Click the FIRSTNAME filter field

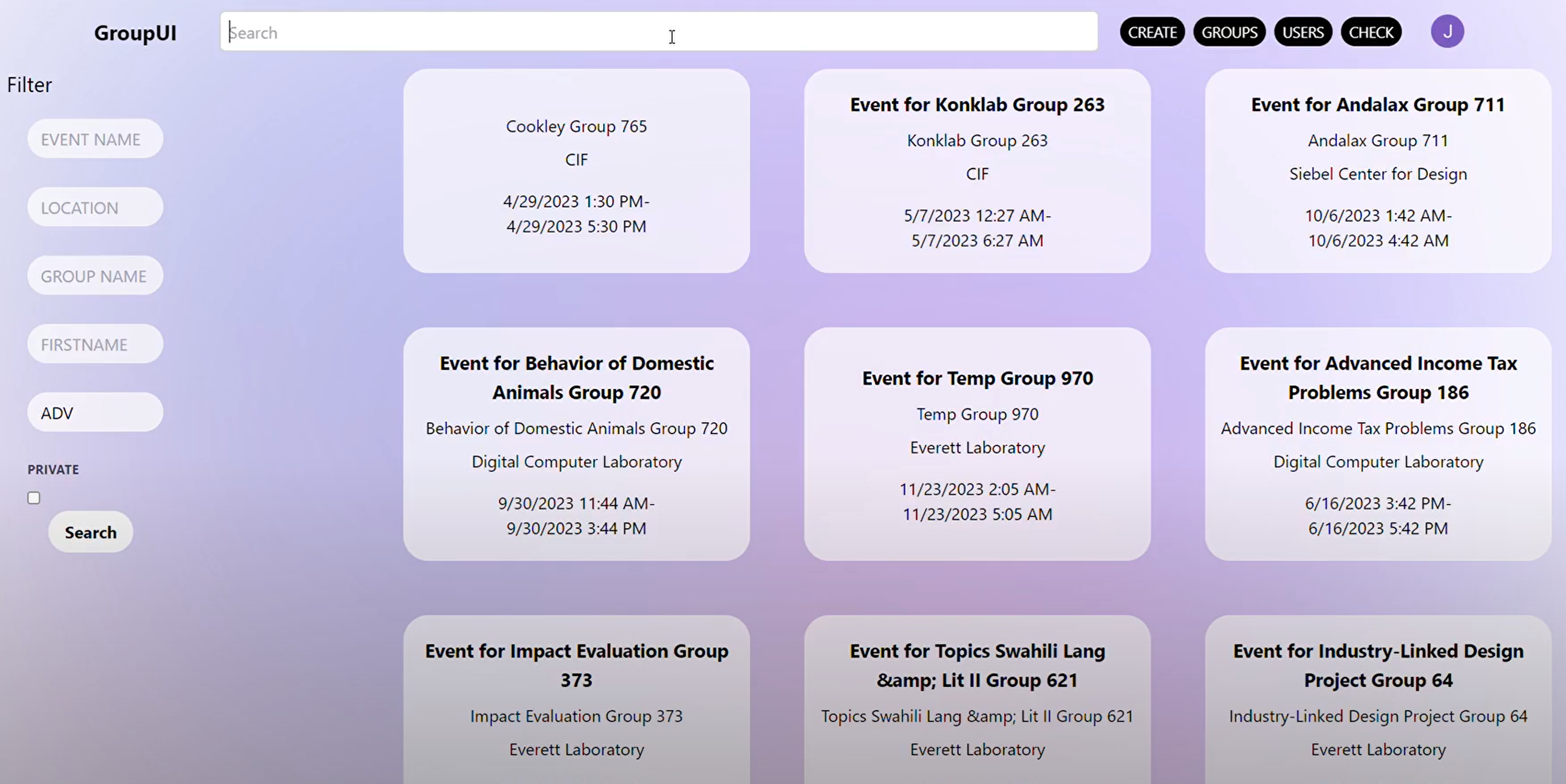tap(95, 344)
